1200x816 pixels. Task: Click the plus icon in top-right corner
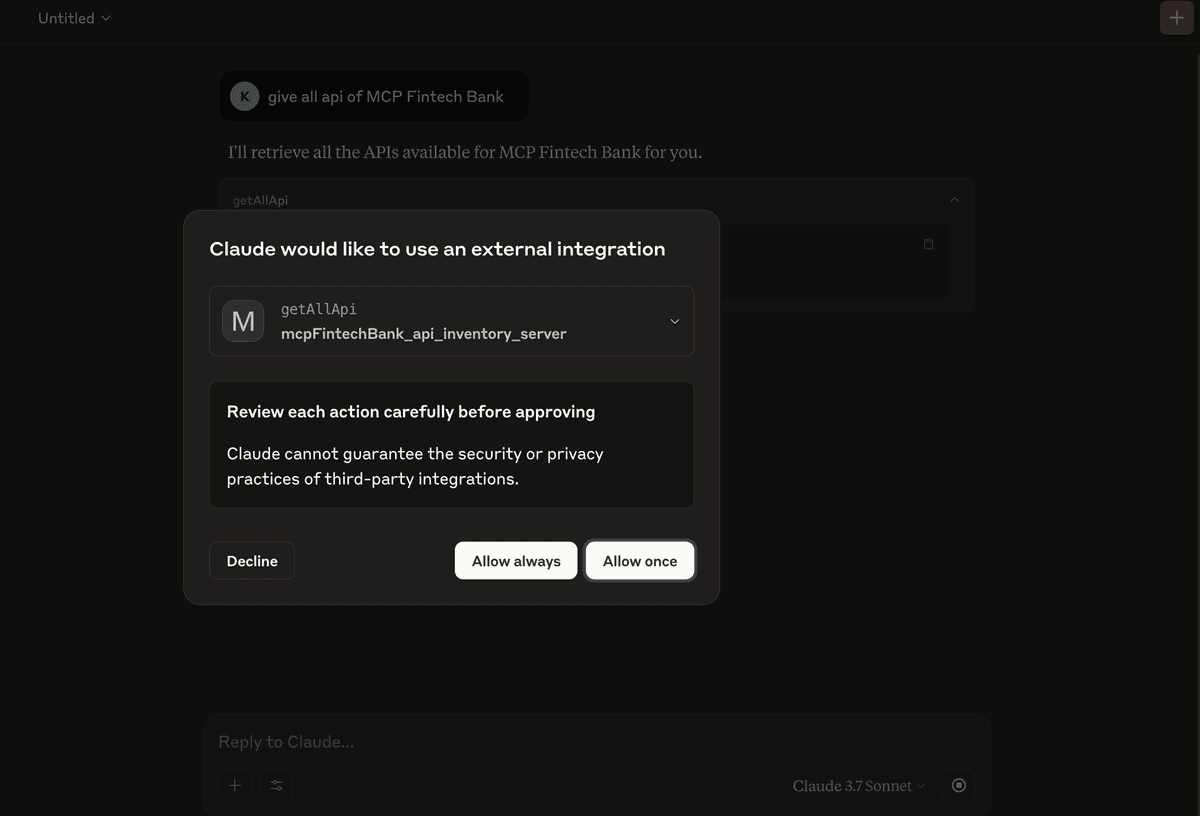coord(1177,18)
